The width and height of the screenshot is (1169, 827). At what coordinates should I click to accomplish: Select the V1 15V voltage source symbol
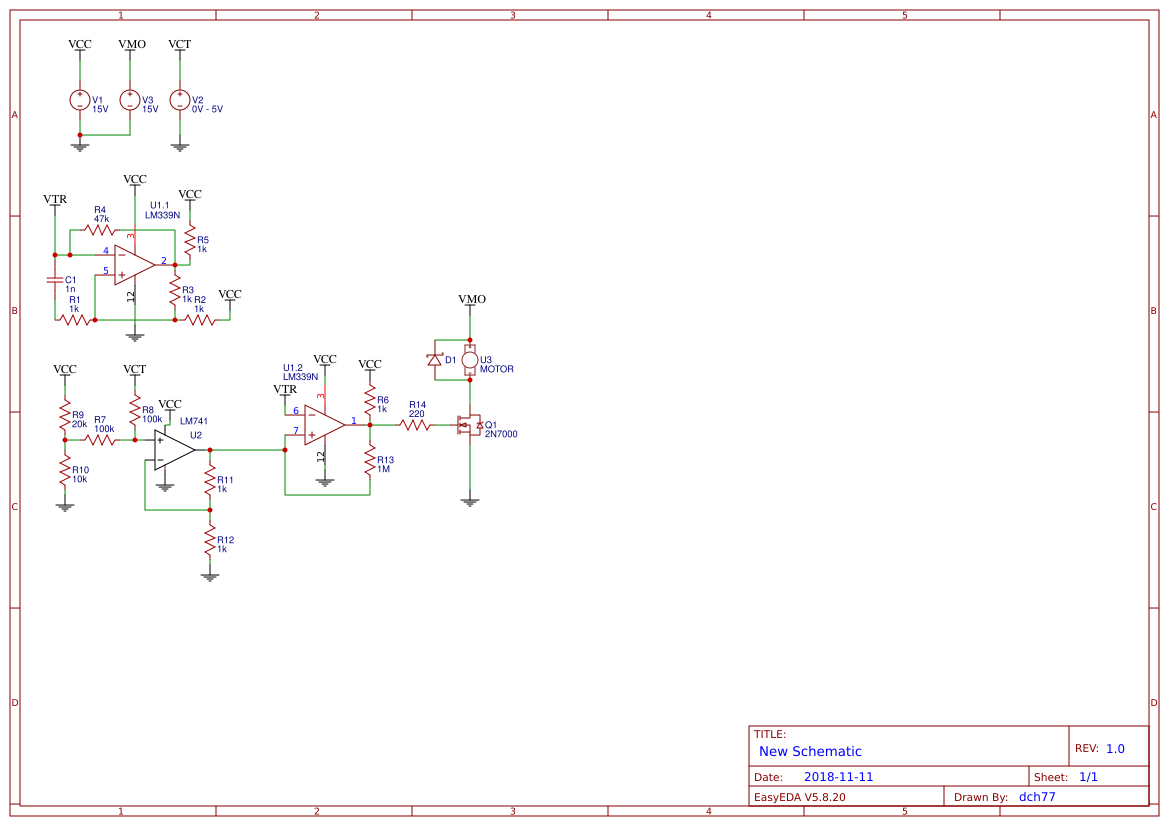point(80,100)
